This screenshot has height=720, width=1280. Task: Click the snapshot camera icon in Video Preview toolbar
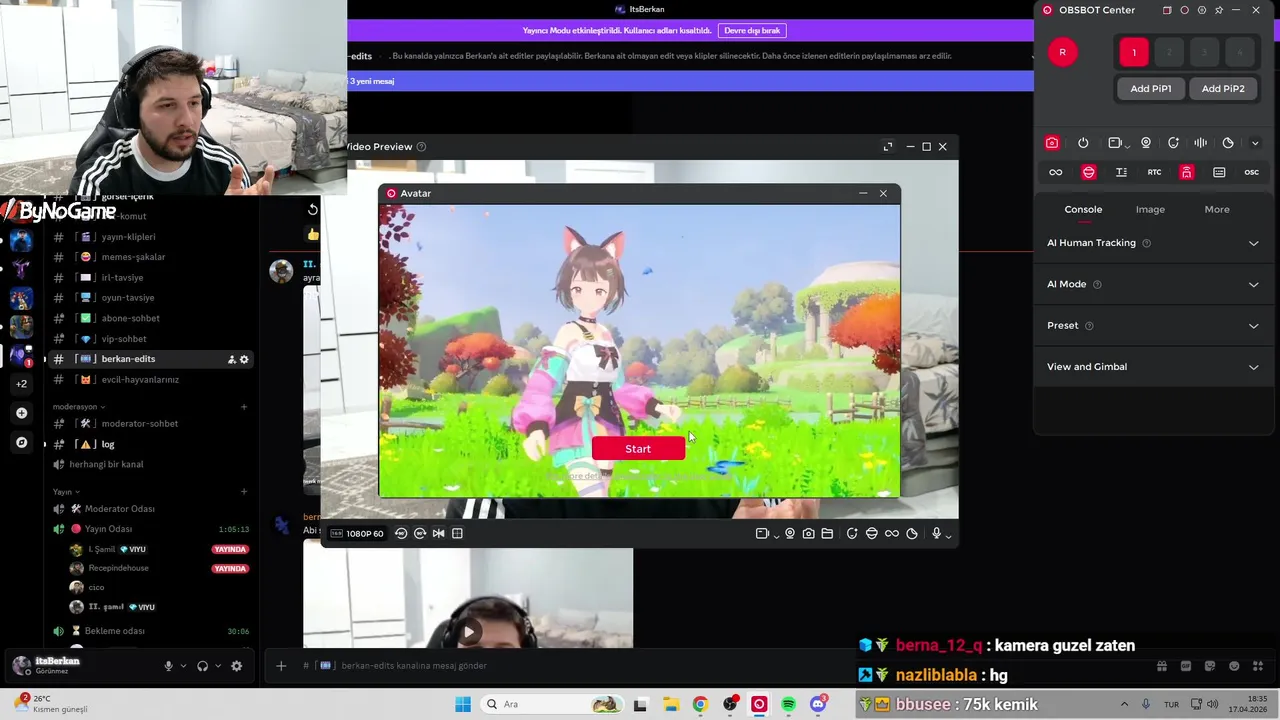pos(808,534)
